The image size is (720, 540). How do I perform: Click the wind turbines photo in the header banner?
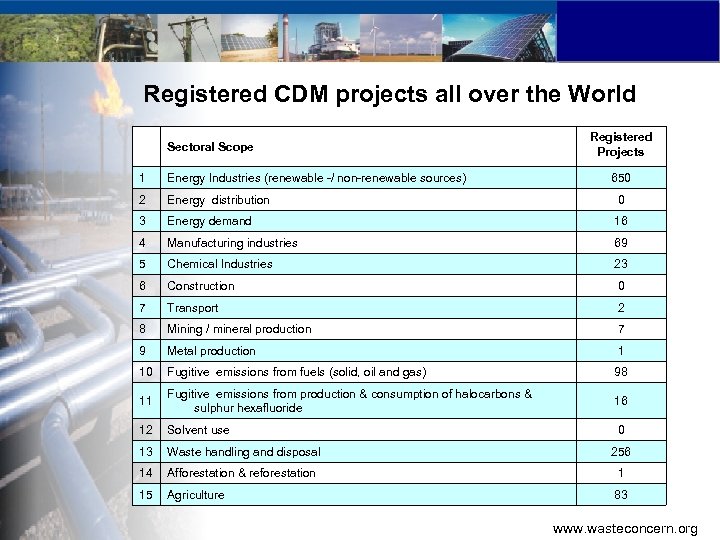point(401,38)
